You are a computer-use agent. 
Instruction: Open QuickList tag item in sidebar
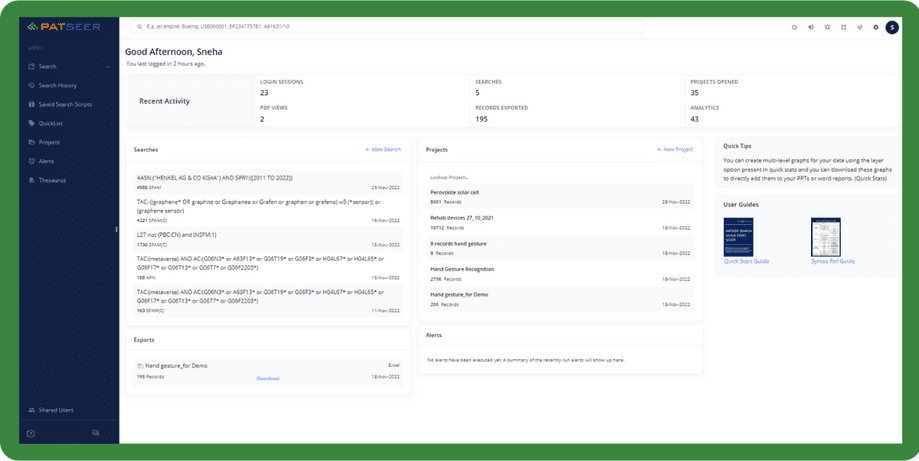[46, 124]
